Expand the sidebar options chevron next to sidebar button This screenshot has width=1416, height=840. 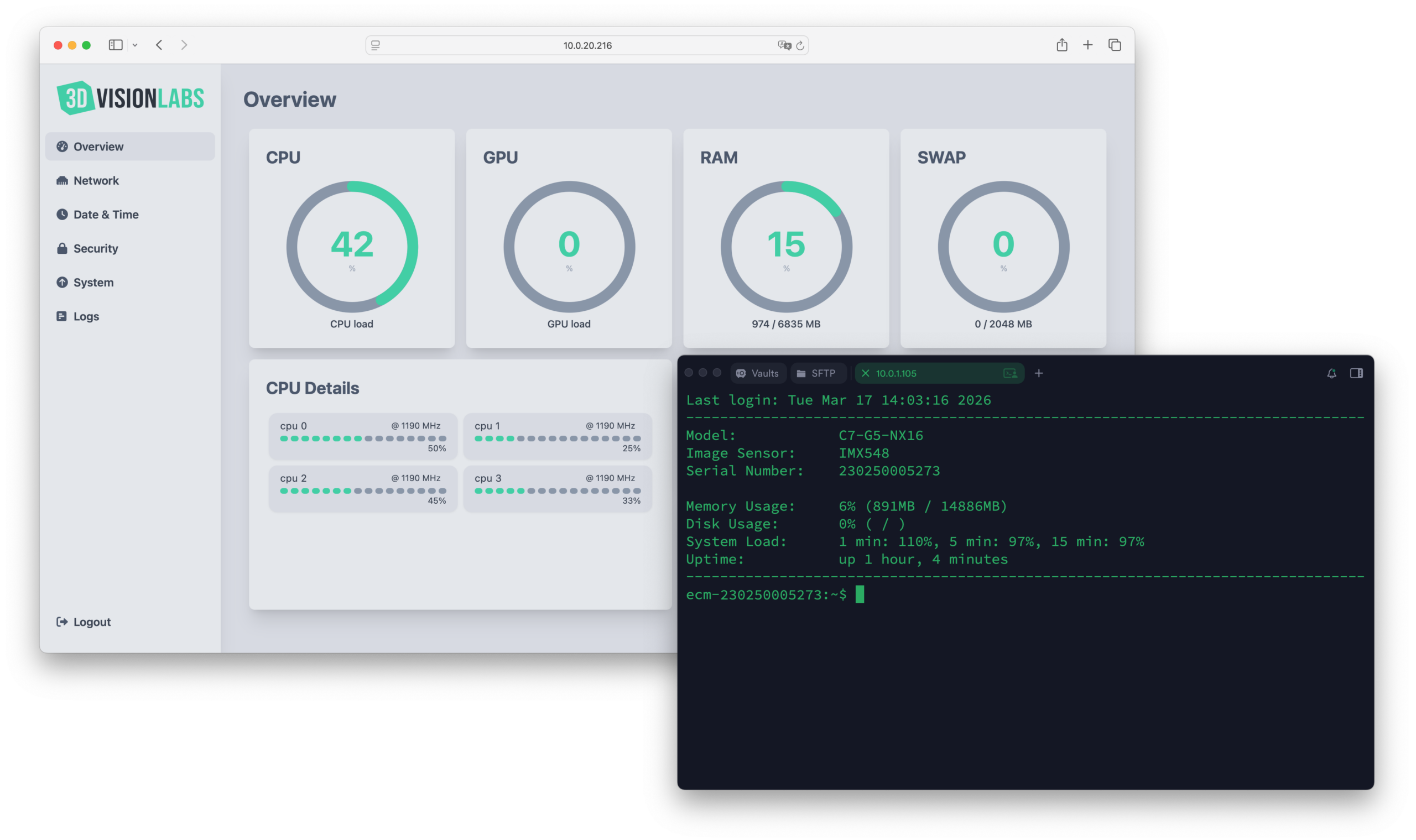135,45
